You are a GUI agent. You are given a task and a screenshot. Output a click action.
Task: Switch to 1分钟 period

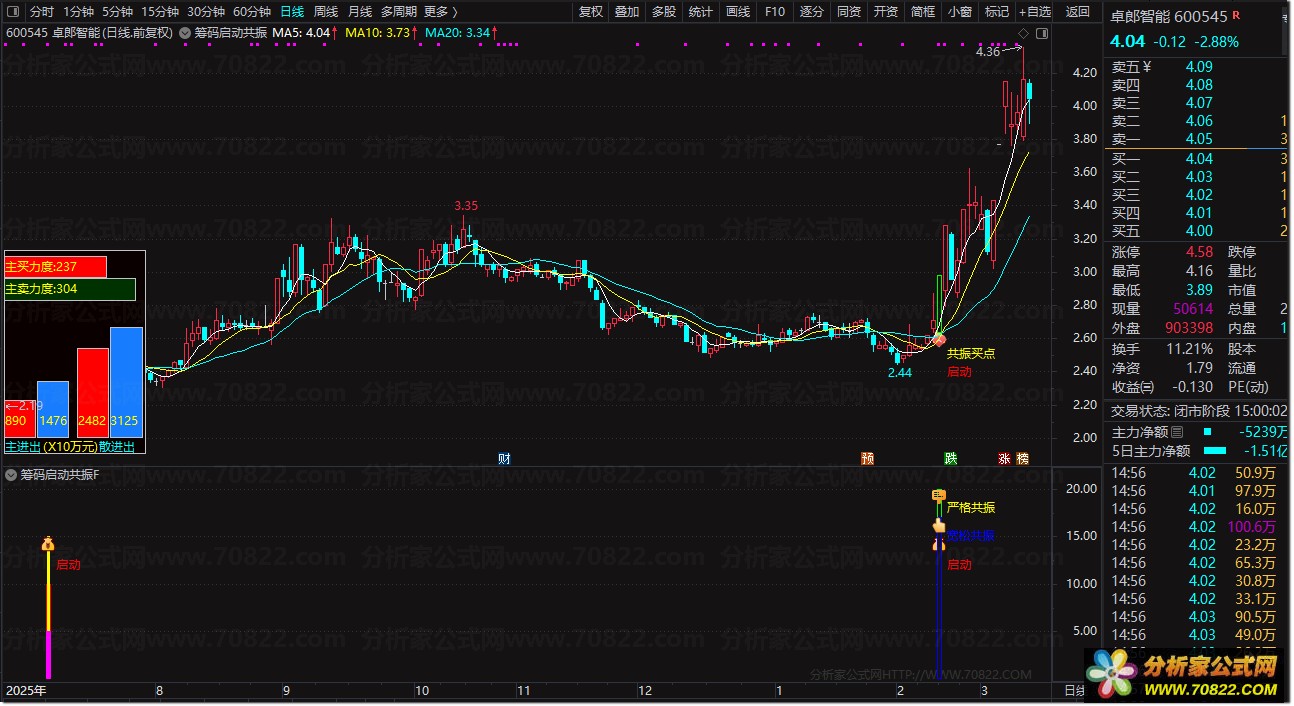coord(79,12)
